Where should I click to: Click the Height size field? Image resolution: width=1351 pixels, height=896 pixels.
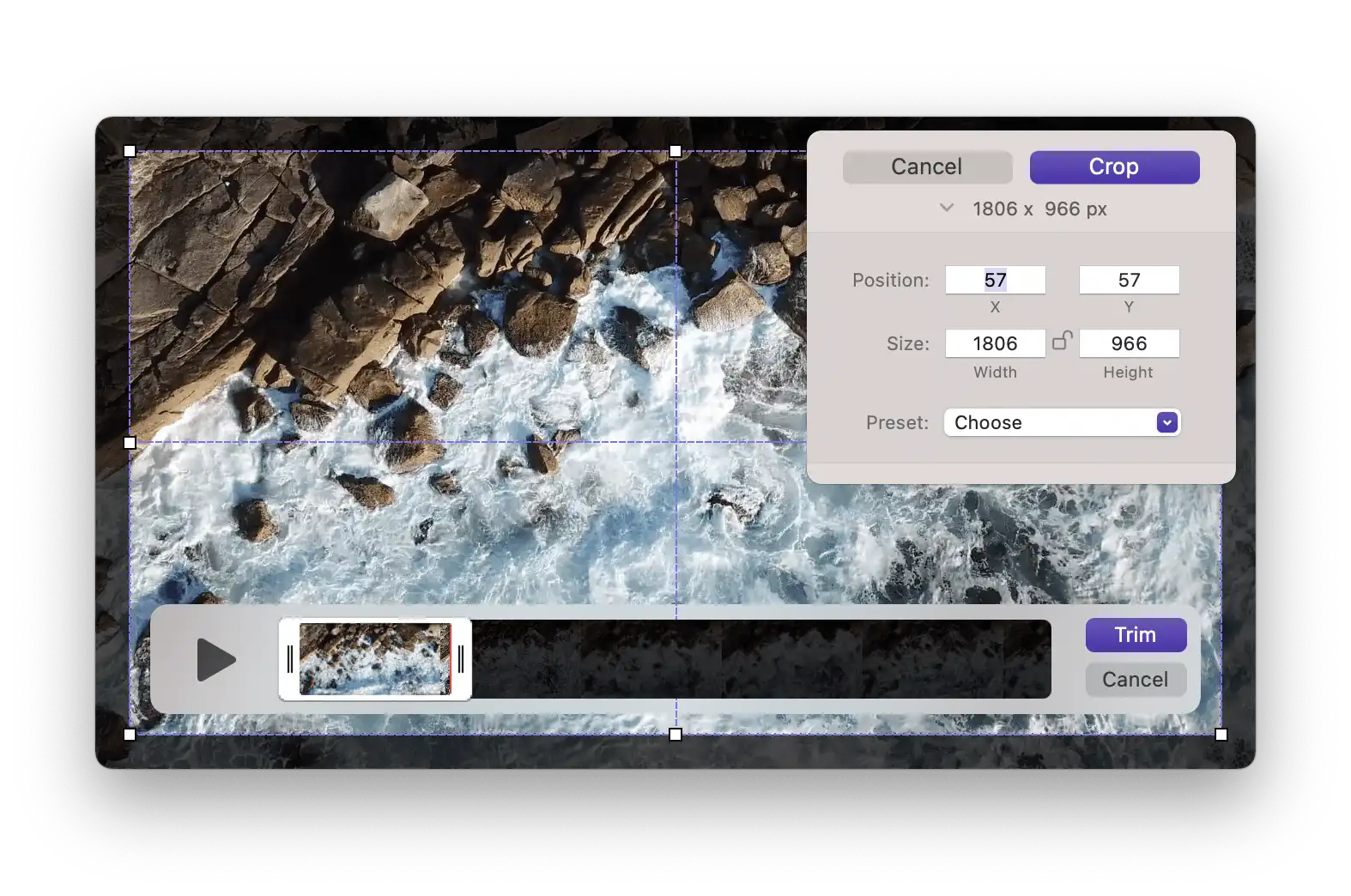click(1128, 343)
